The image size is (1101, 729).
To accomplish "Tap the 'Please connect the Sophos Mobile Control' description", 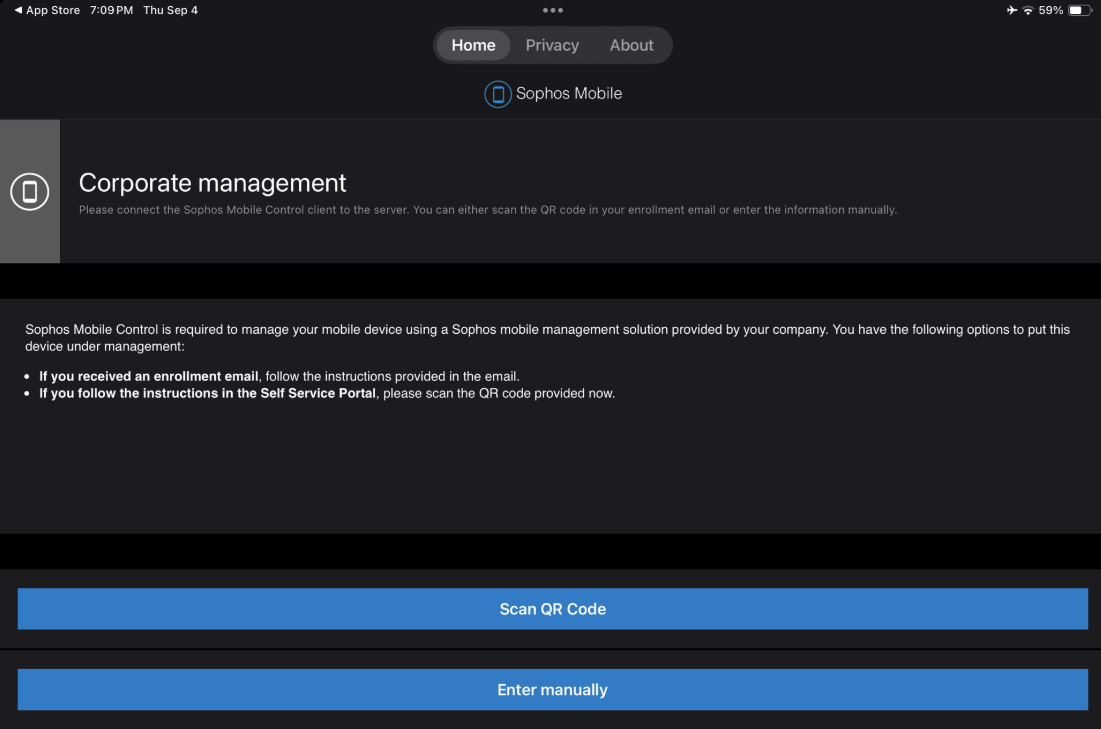I will coord(488,209).
